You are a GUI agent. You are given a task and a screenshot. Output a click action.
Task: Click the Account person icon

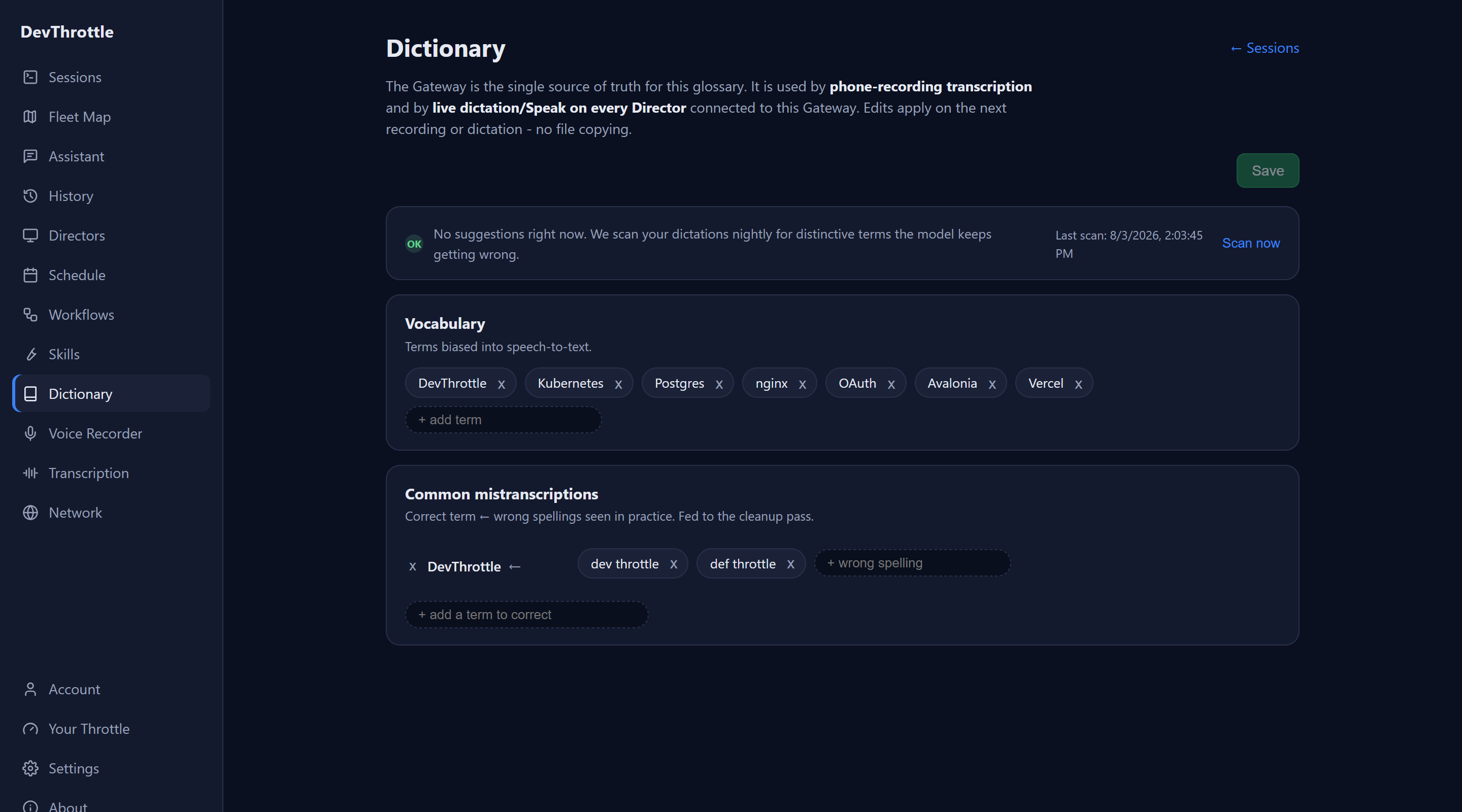coord(30,689)
